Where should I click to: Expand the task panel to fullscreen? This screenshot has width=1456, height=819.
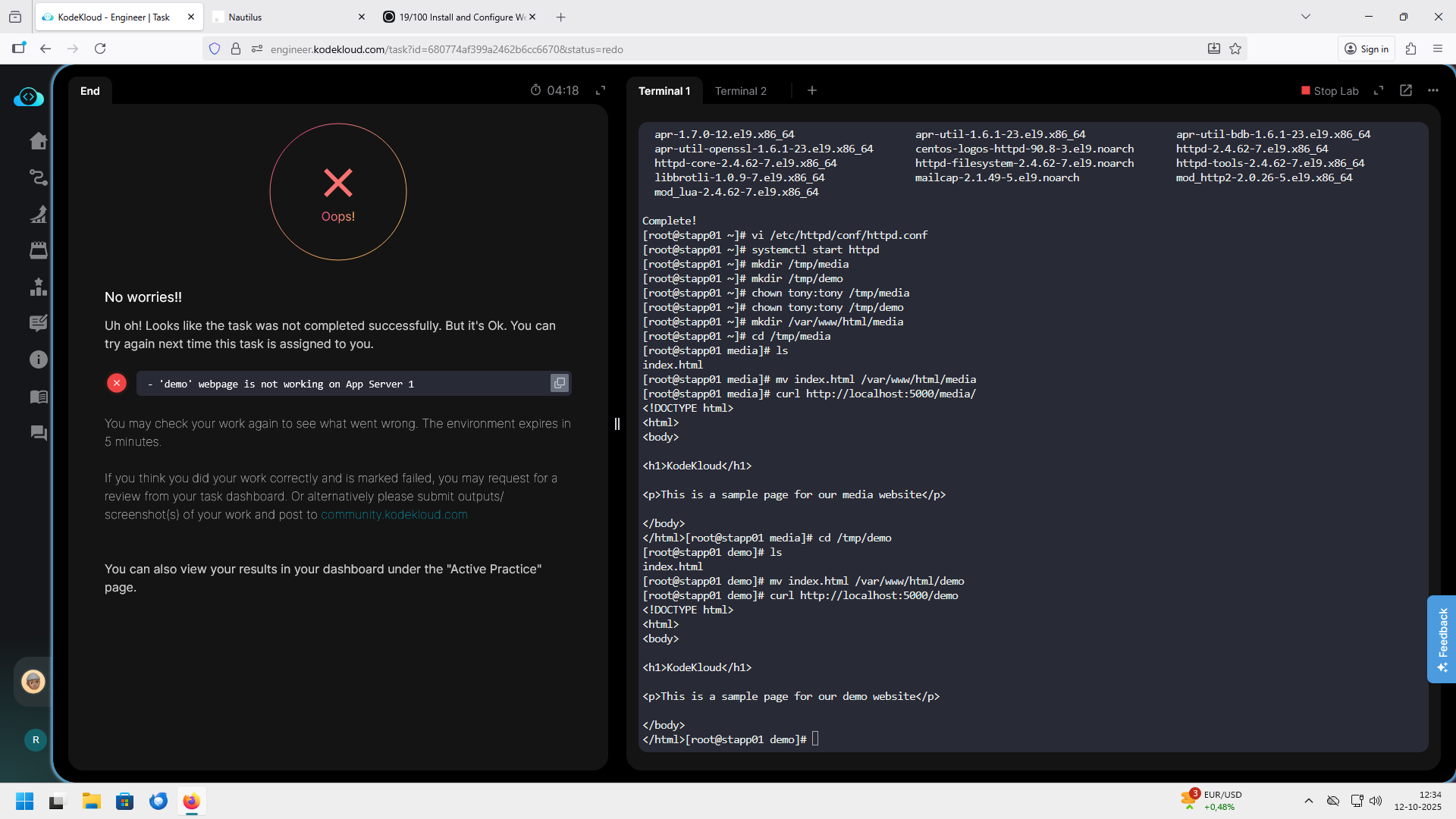click(601, 90)
